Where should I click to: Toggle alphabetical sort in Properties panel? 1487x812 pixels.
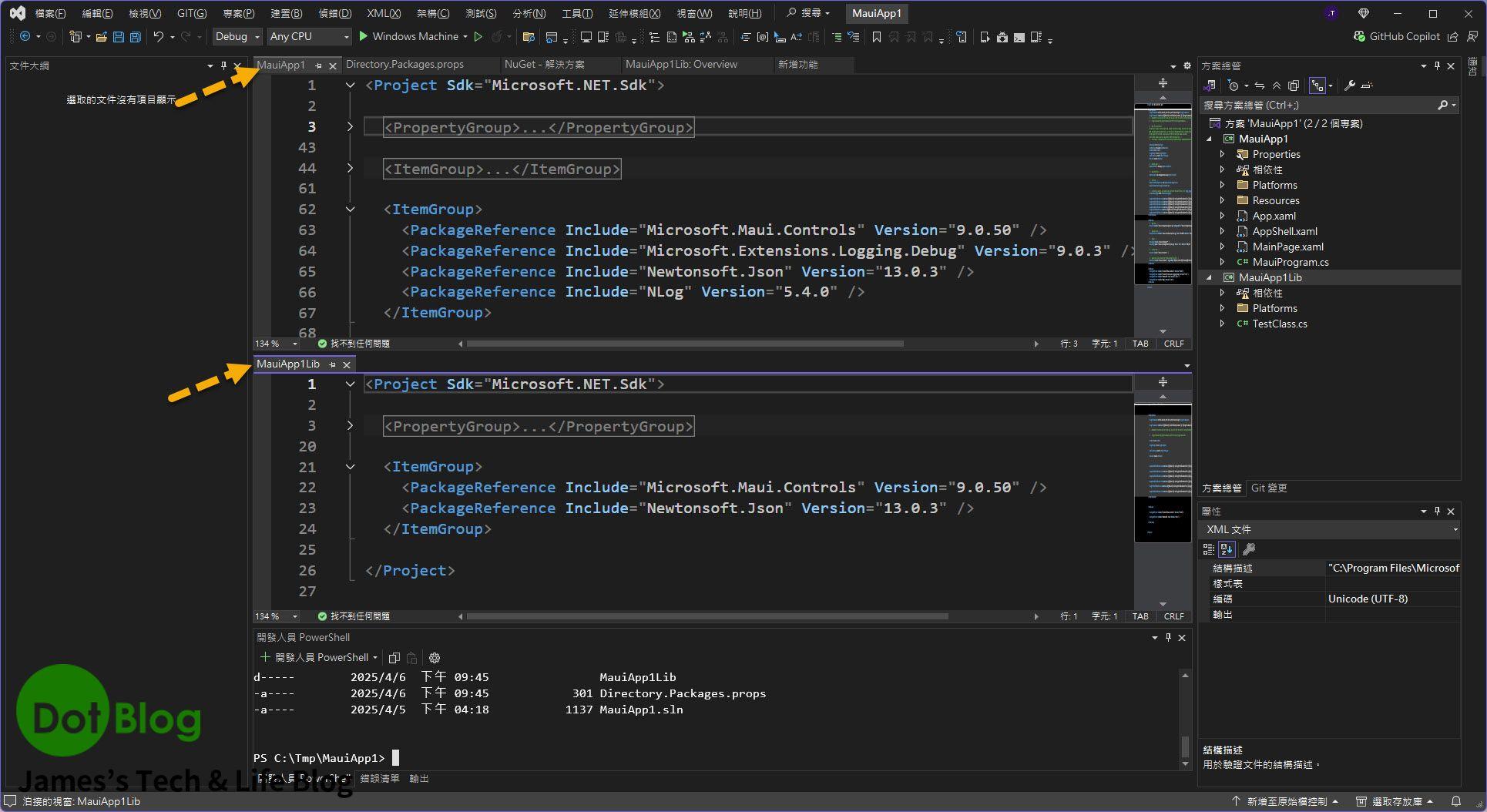point(1227,549)
